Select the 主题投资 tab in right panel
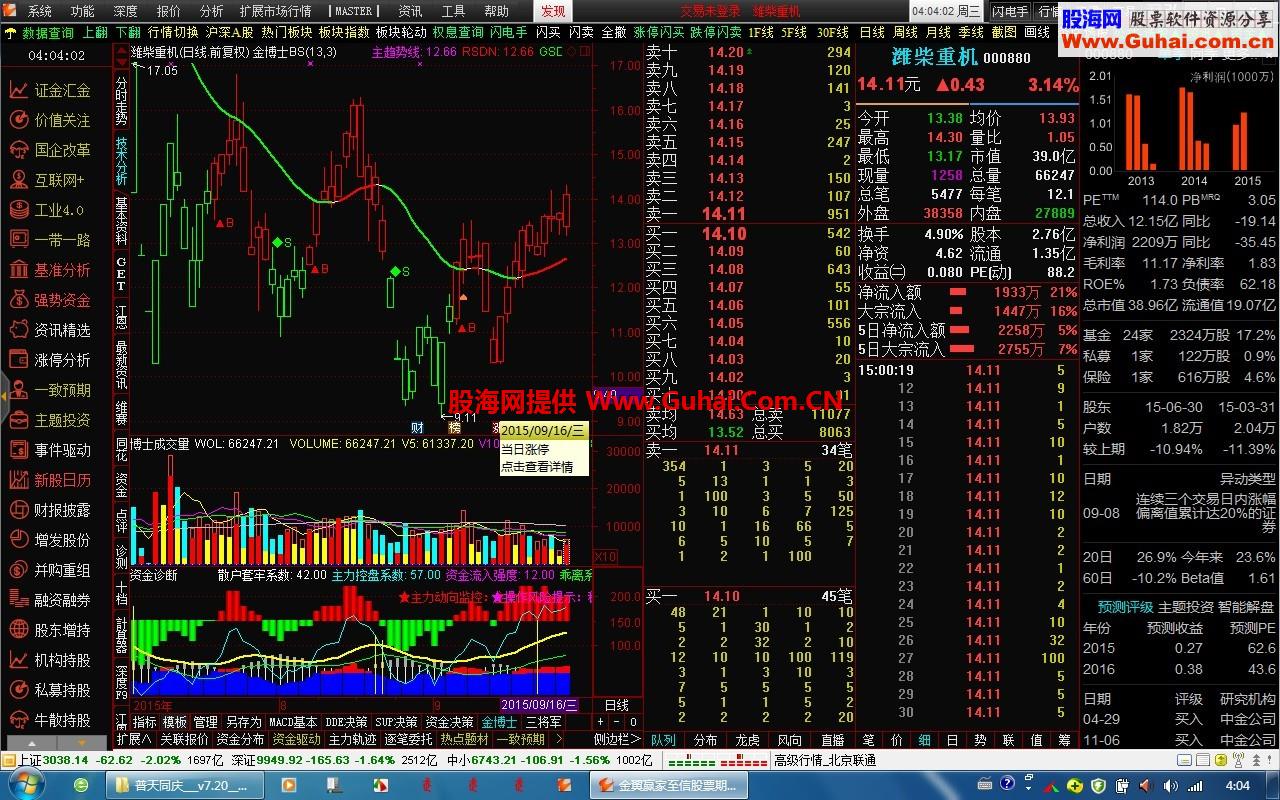 tap(1186, 607)
